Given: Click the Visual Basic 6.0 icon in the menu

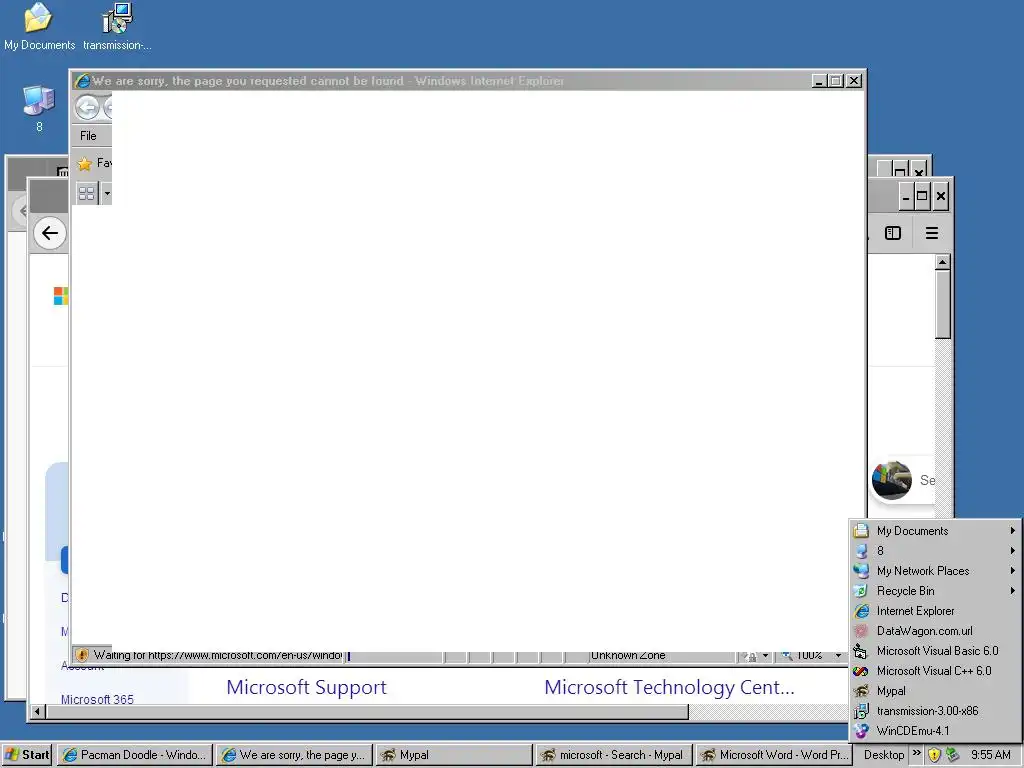Looking at the screenshot, I should tap(861, 651).
